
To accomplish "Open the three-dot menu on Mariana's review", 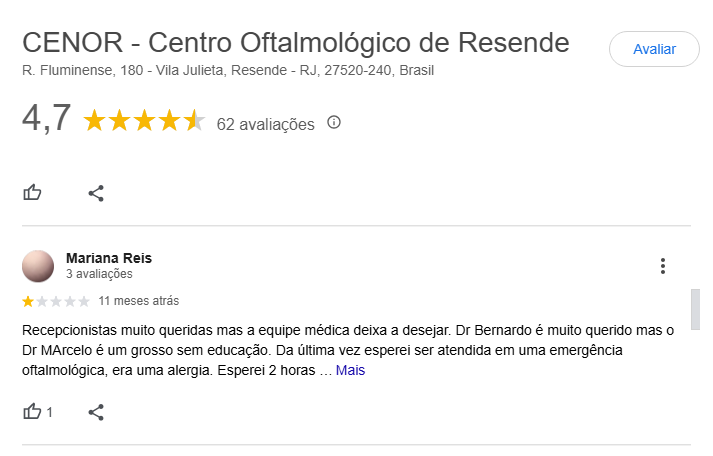I will [663, 266].
